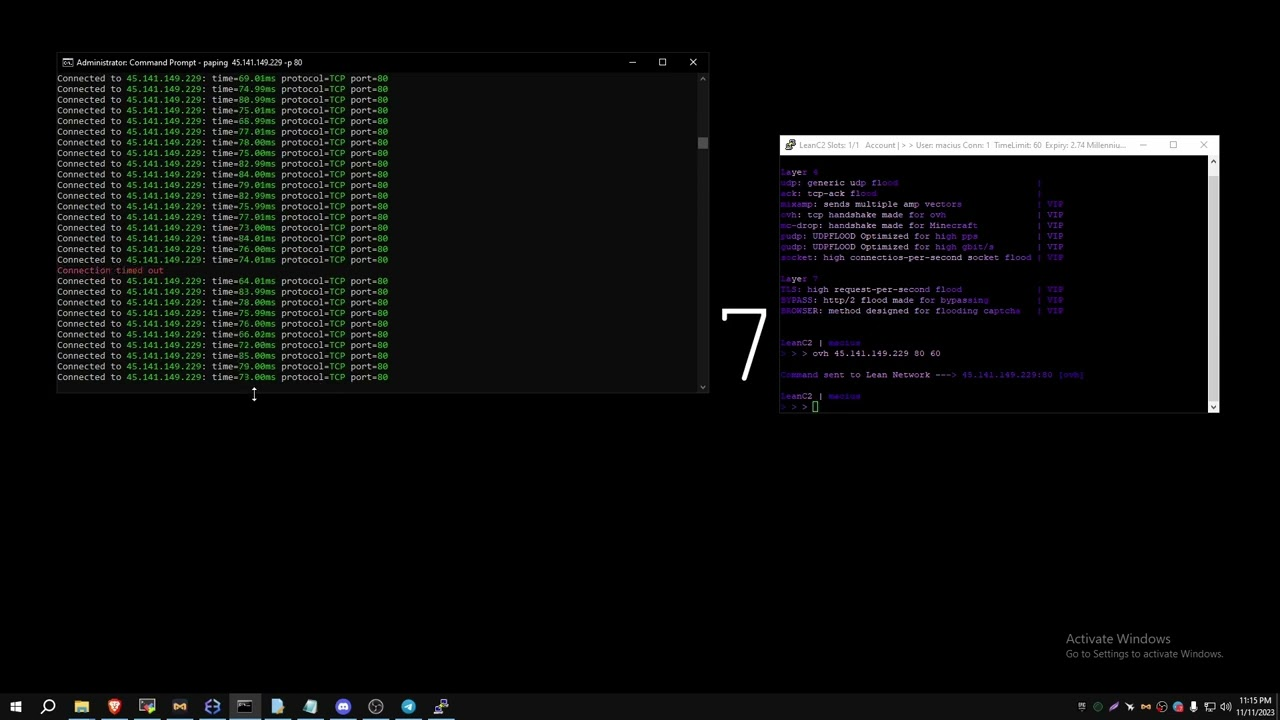Open the Windows Start menu
The height and width of the screenshot is (720, 1280).
[x=16, y=707]
